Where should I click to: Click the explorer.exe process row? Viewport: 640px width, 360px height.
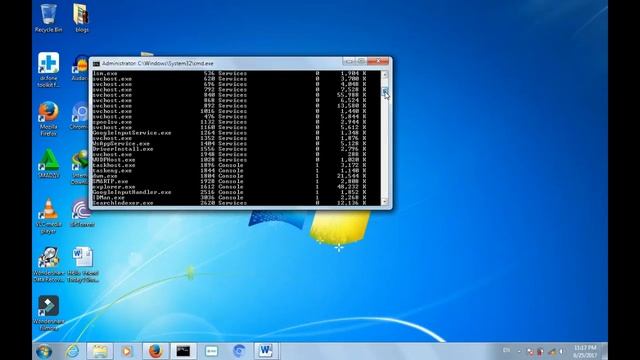[x=229, y=187]
